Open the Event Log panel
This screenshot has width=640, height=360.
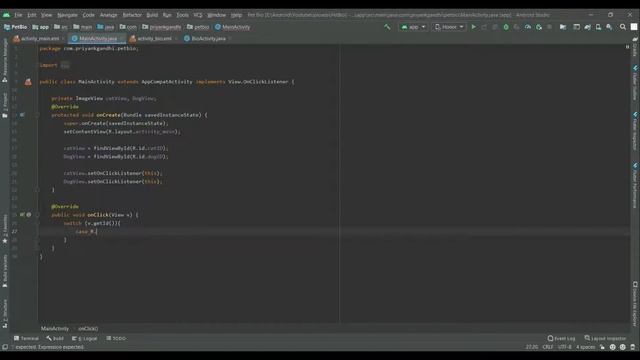[562, 338]
